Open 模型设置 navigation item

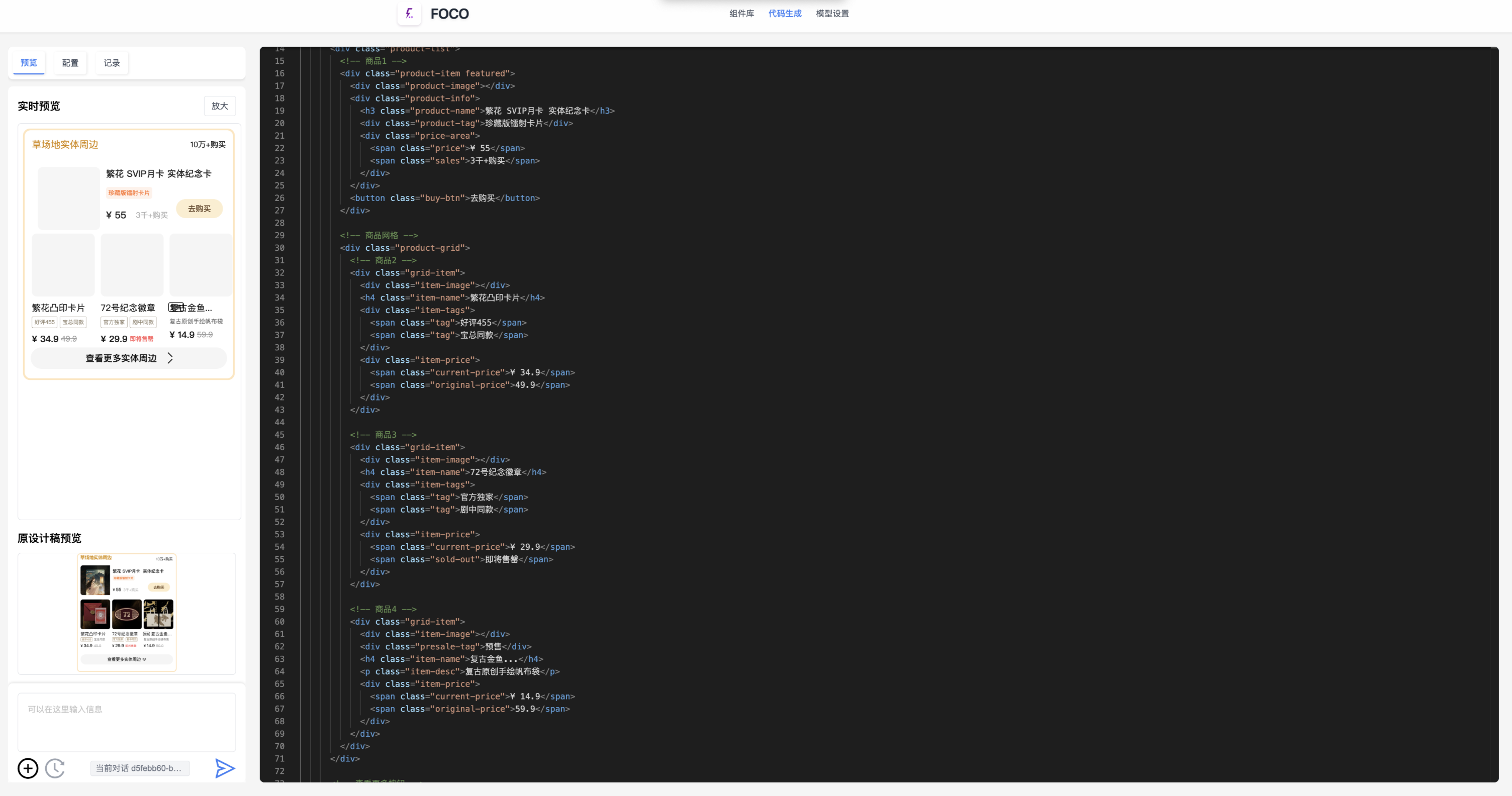coord(832,14)
